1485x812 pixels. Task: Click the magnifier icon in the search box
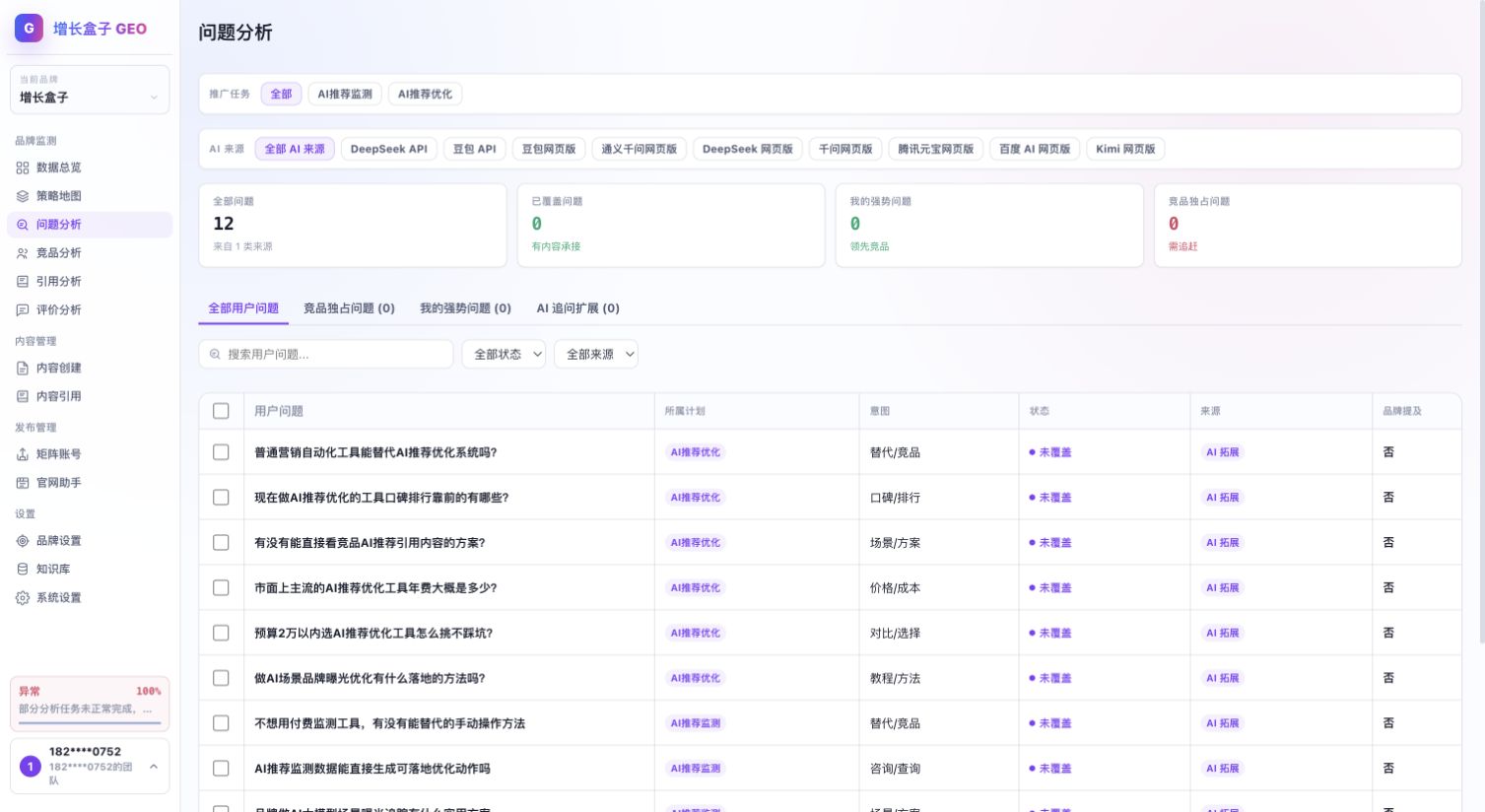click(x=215, y=355)
